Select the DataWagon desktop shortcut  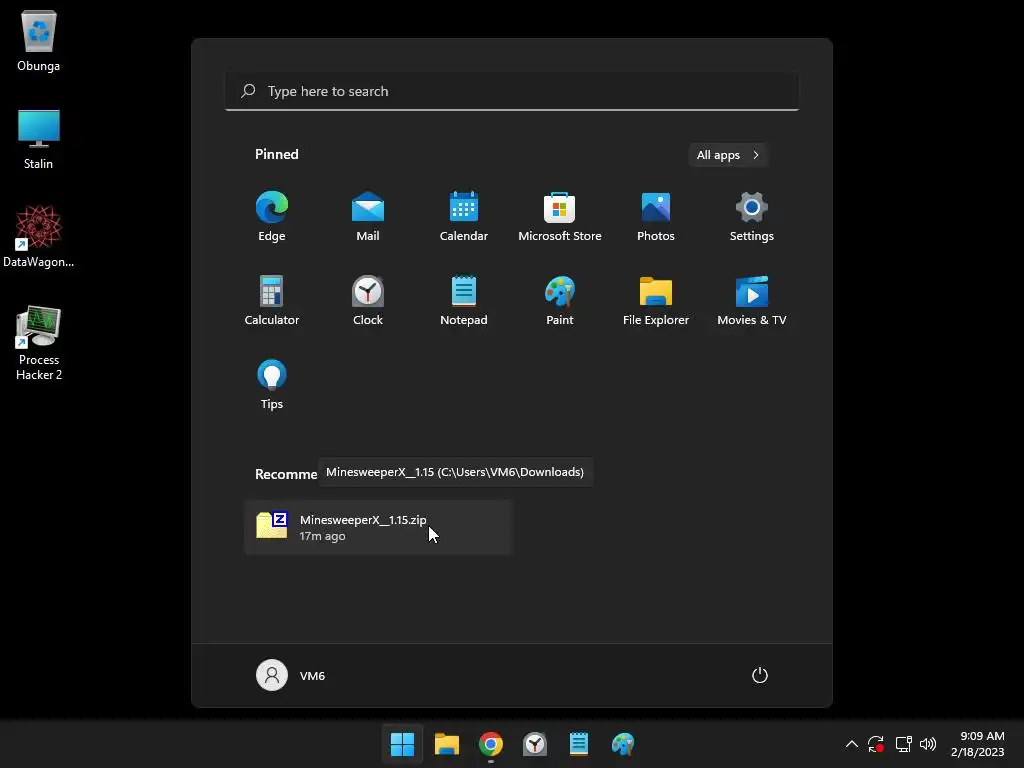click(39, 236)
